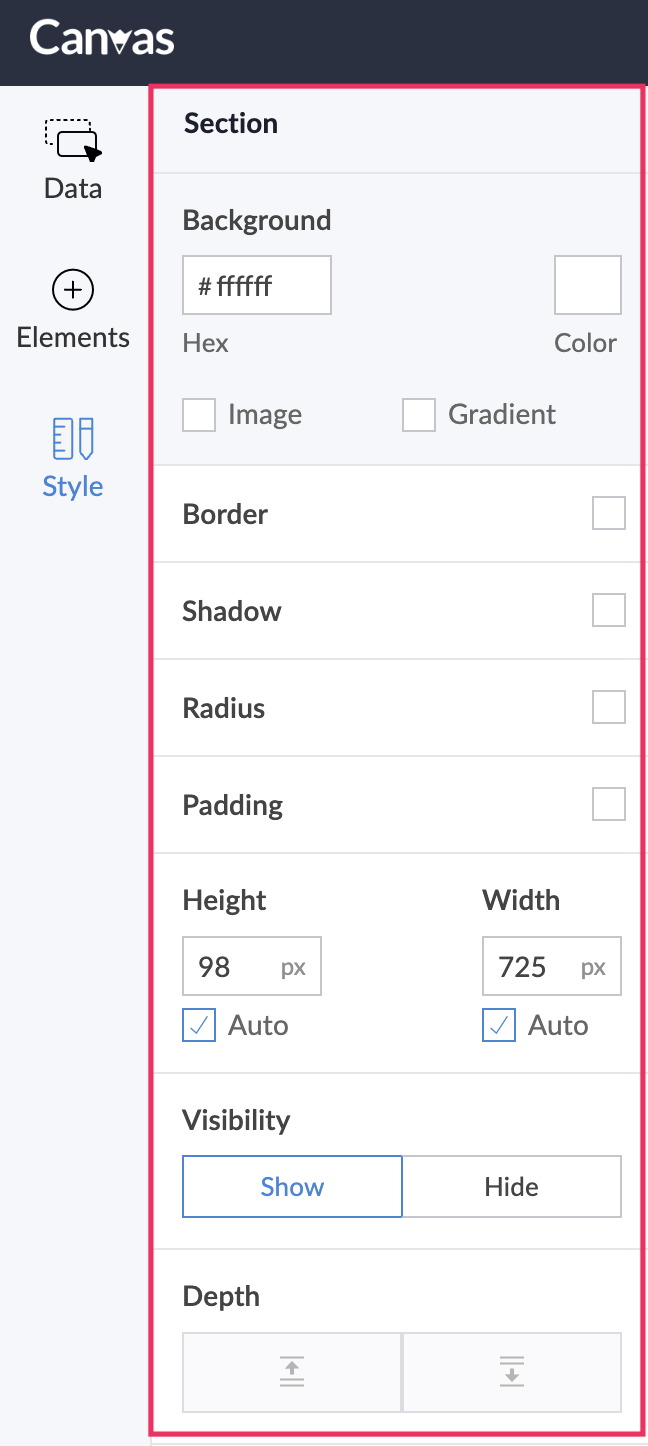
Task: Toggle the Border checkbox
Action: [609, 513]
